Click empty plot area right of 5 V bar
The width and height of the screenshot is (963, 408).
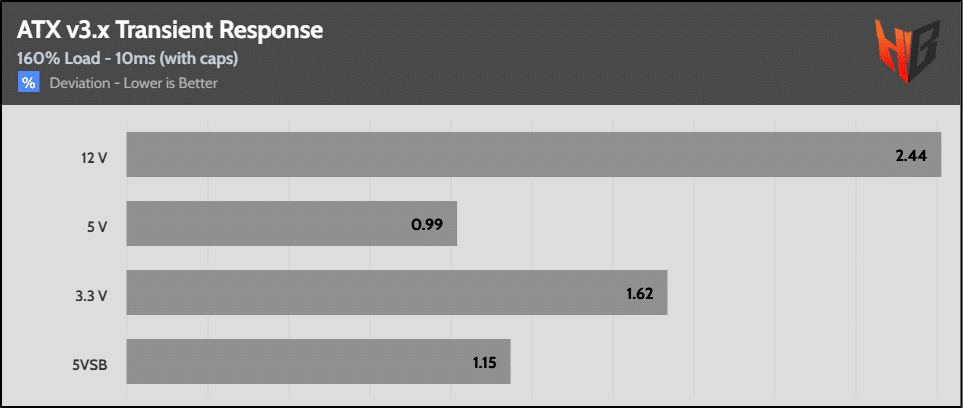[x=700, y=223]
